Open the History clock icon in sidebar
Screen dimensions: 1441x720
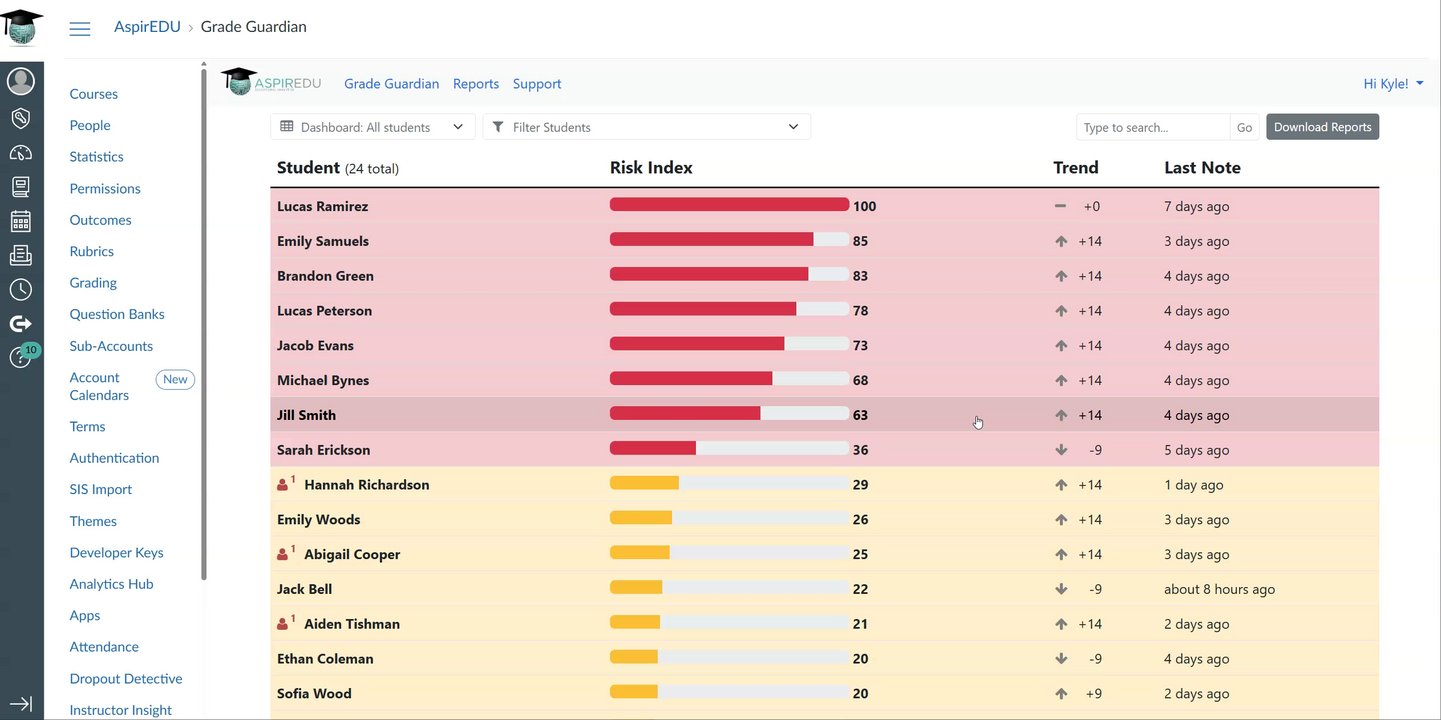(21, 290)
